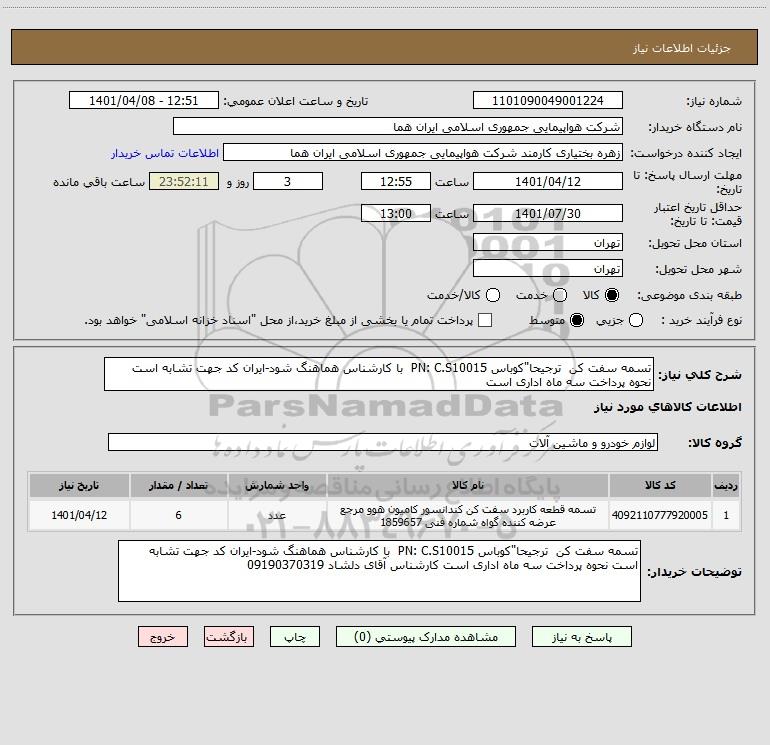Image resolution: width=770 pixels, height=745 pixels.
Task: Open the buyer contact information link
Action: point(165,153)
